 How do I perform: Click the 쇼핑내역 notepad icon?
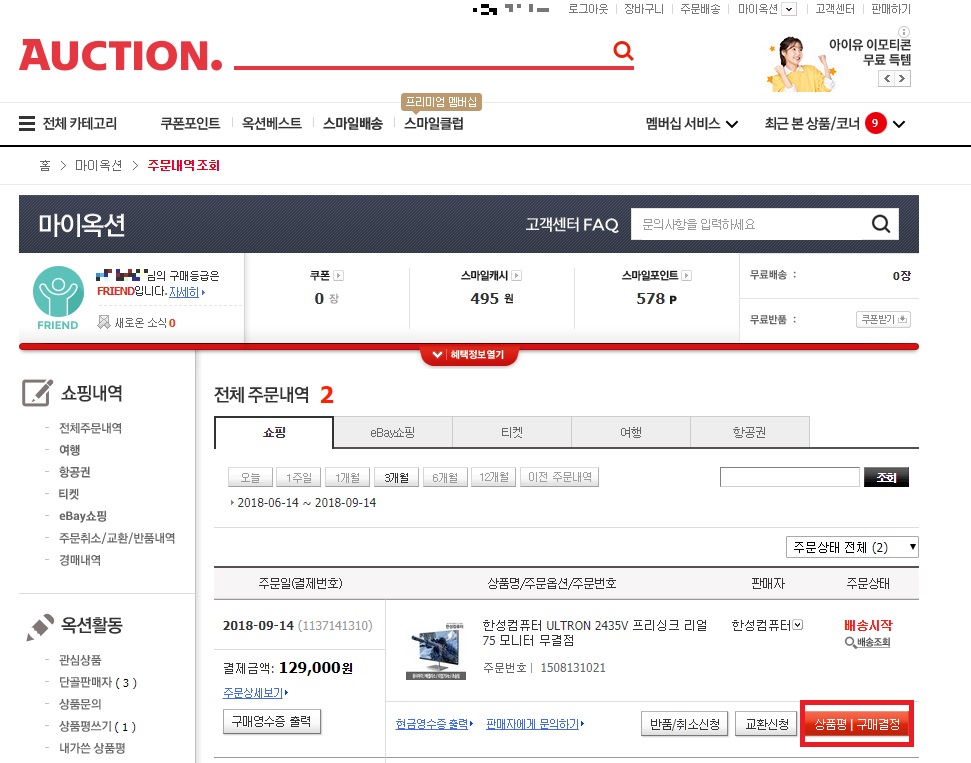[37, 393]
